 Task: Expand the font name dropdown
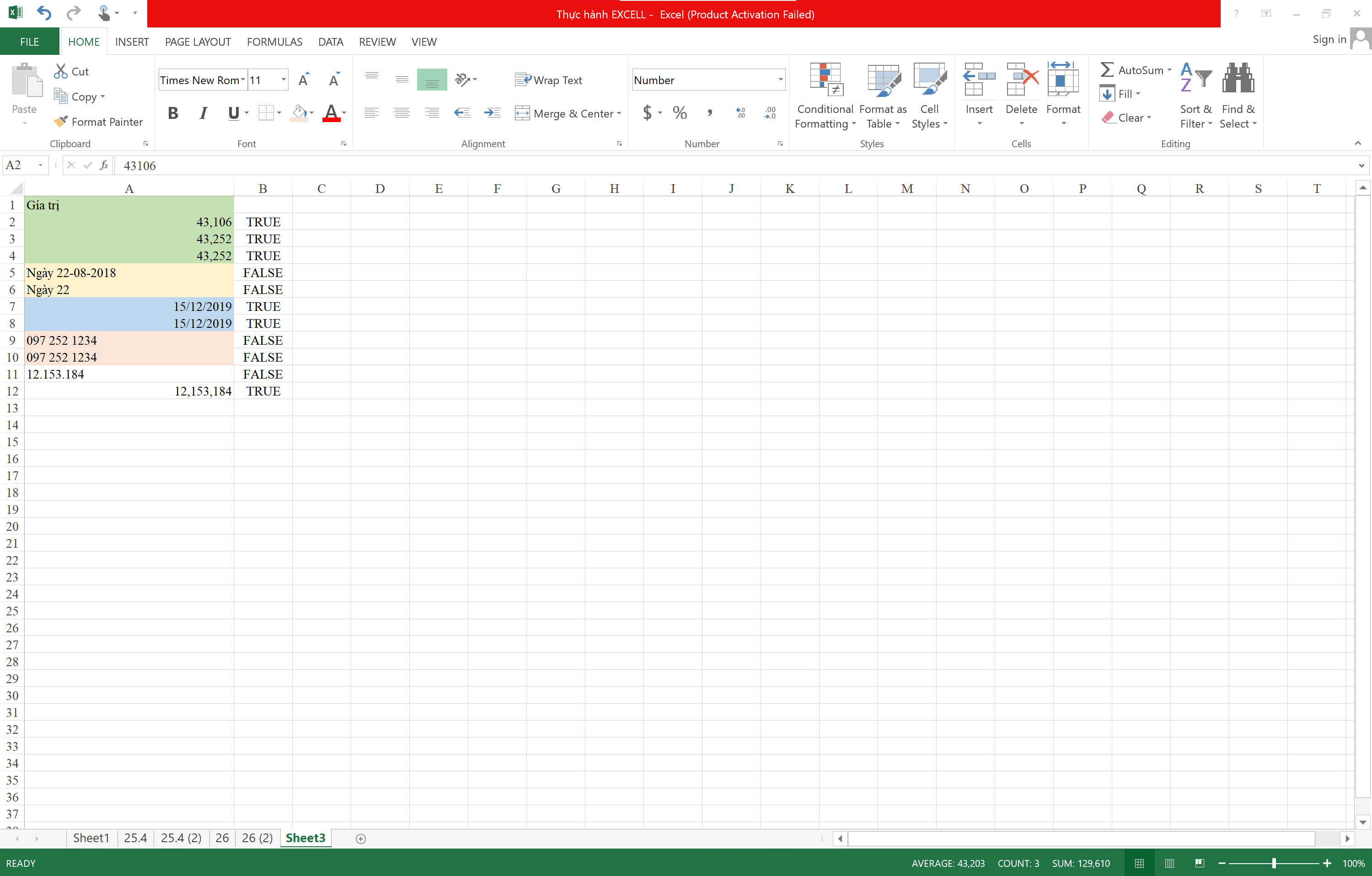click(243, 80)
